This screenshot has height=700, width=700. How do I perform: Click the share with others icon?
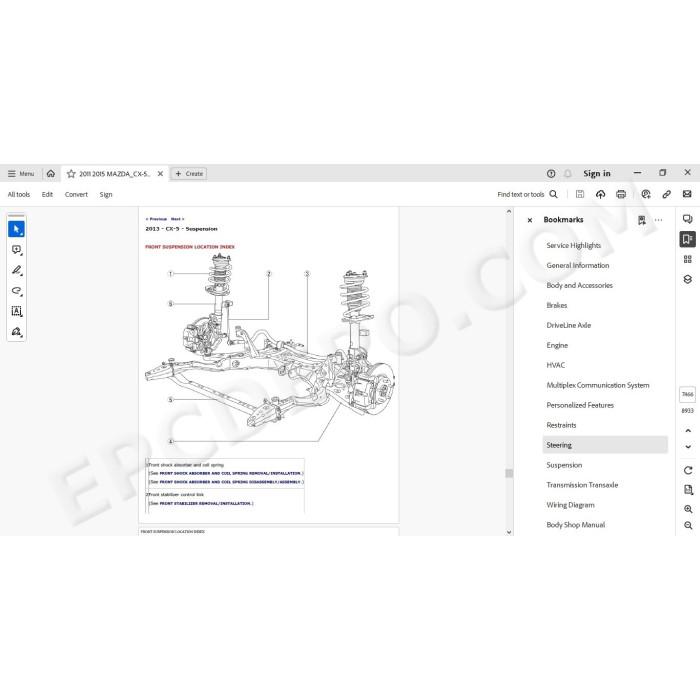(x=646, y=194)
